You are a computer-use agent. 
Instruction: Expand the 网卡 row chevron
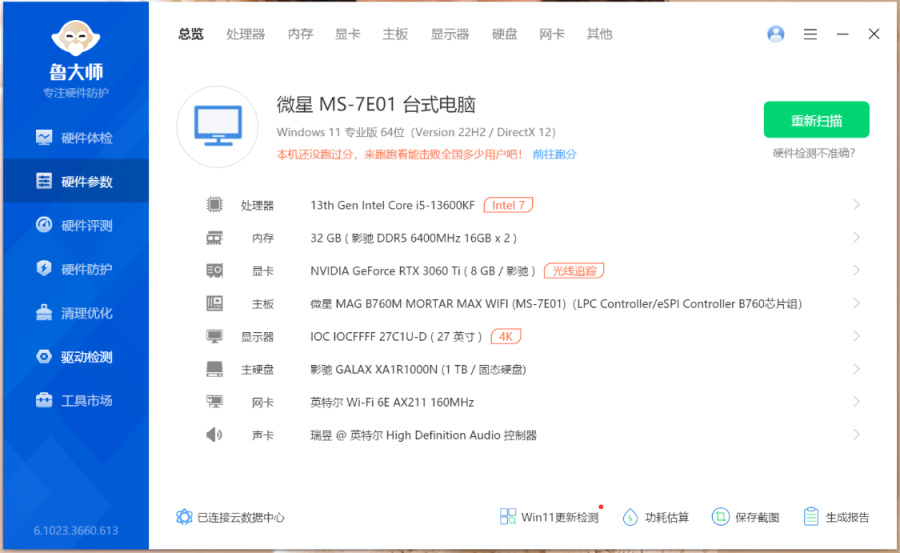(856, 401)
